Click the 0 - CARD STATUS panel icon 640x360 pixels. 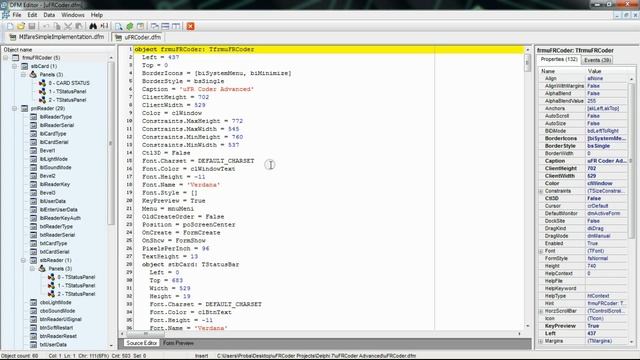point(42,83)
